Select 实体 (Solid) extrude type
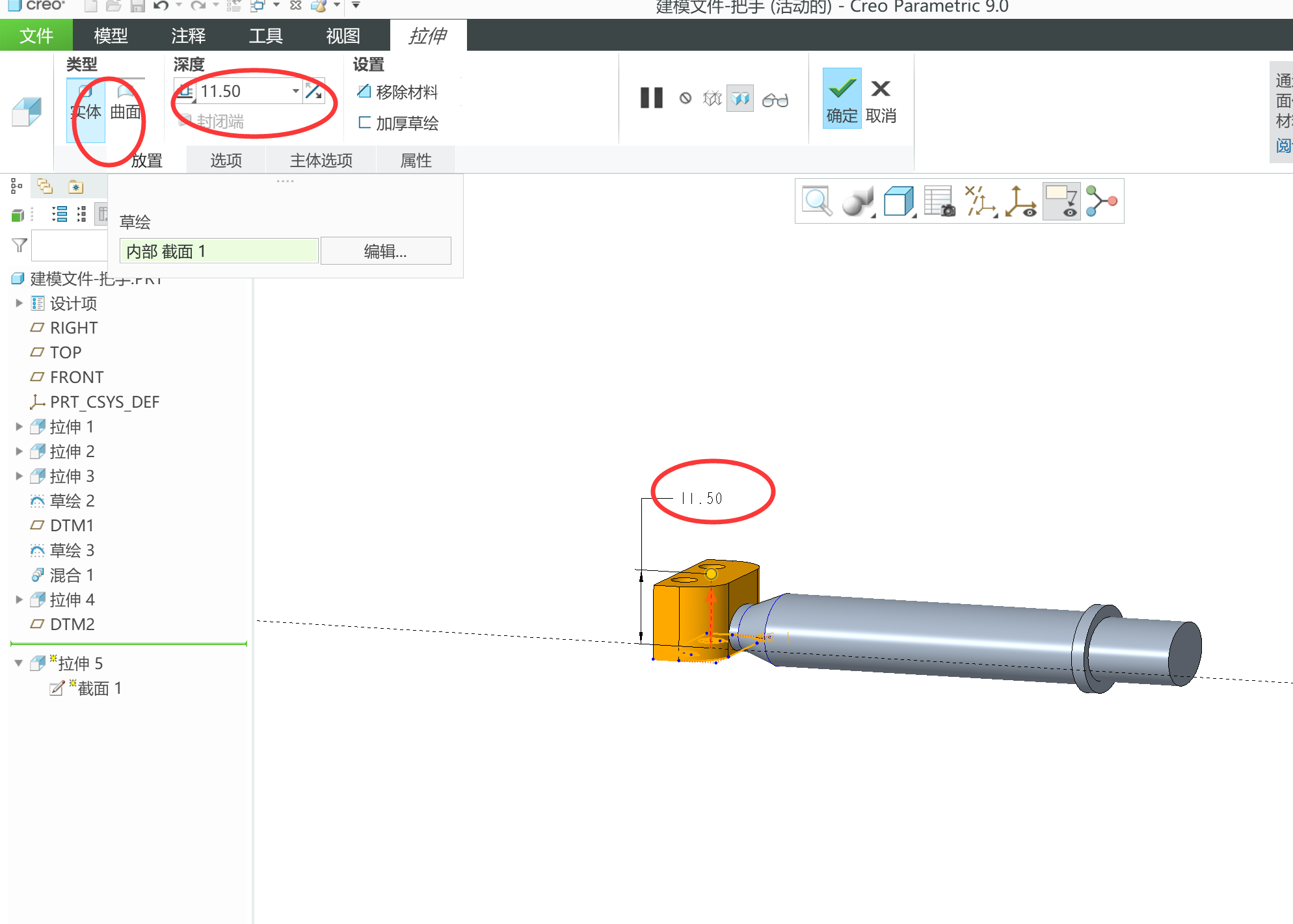The width and height of the screenshot is (1293, 924). click(x=86, y=111)
